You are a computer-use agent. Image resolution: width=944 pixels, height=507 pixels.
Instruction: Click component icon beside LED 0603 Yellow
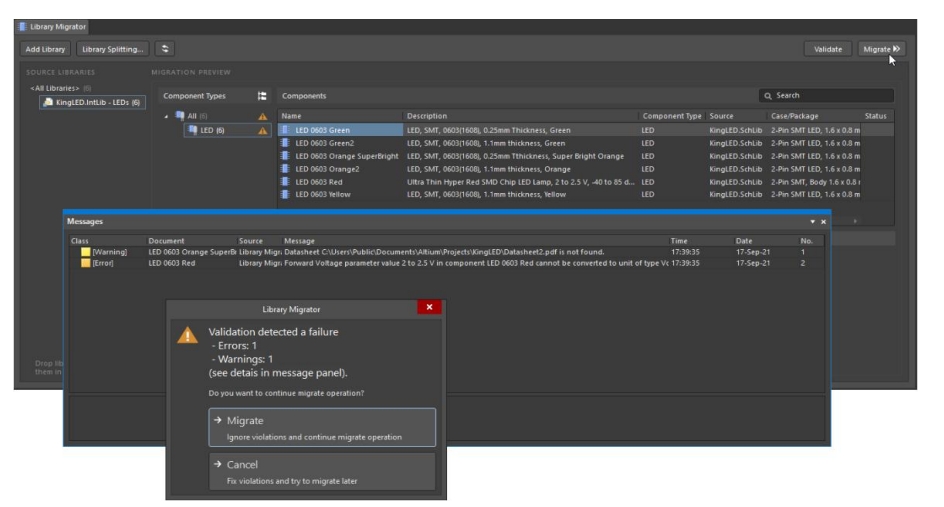click(x=285, y=194)
